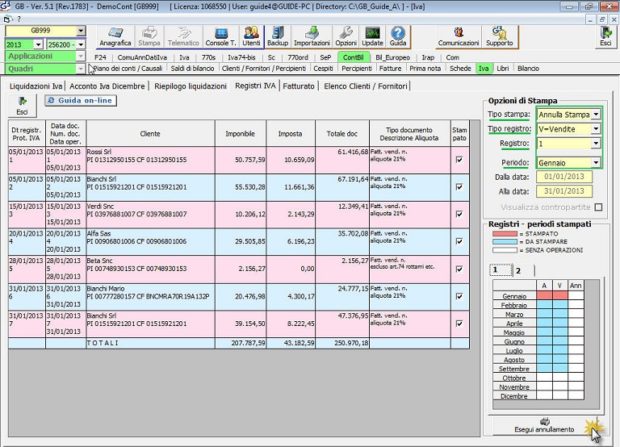Open the Importazioni icon
Viewport: 620px width, 447px height.
tap(312, 37)
